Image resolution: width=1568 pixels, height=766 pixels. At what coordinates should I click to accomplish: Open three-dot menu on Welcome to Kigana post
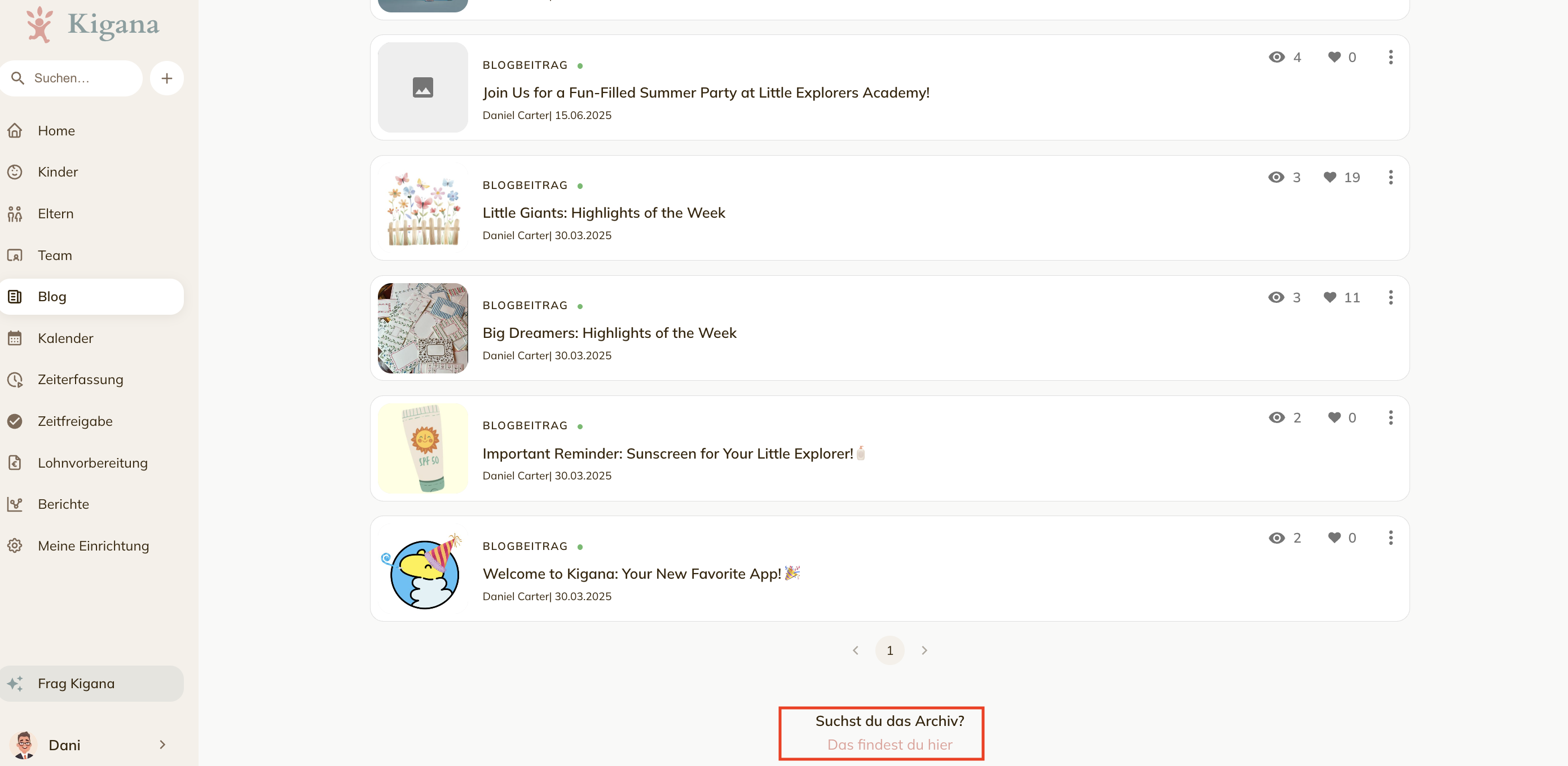pos(1390,538)
